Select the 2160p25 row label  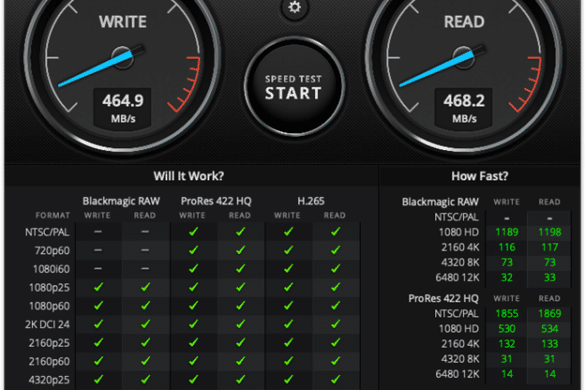pos(49,343)
